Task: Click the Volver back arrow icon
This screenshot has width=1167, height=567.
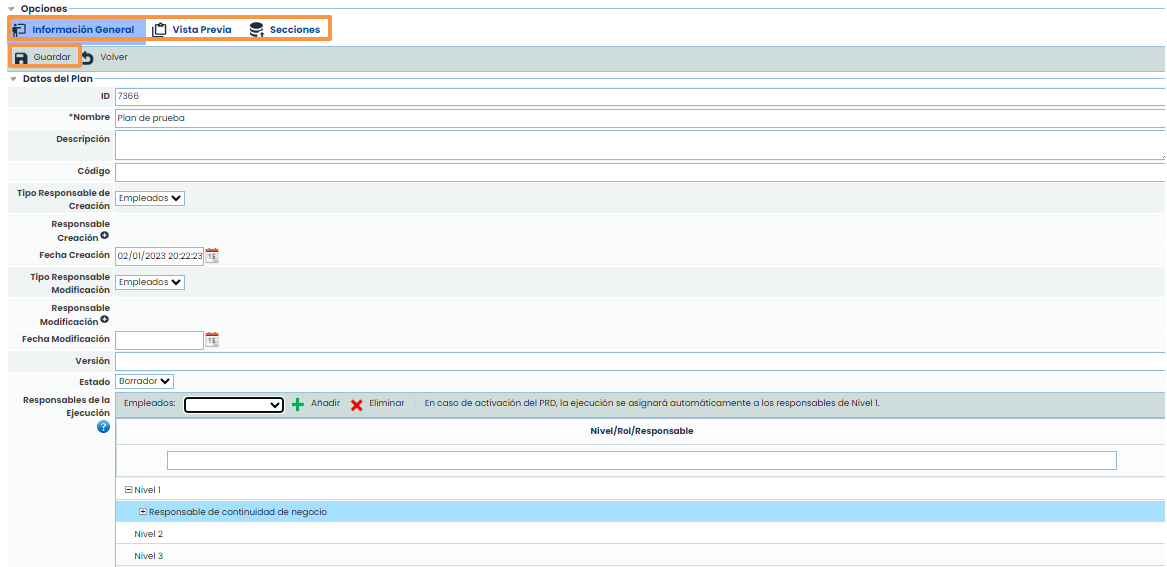Action: [x=87, y=58]
